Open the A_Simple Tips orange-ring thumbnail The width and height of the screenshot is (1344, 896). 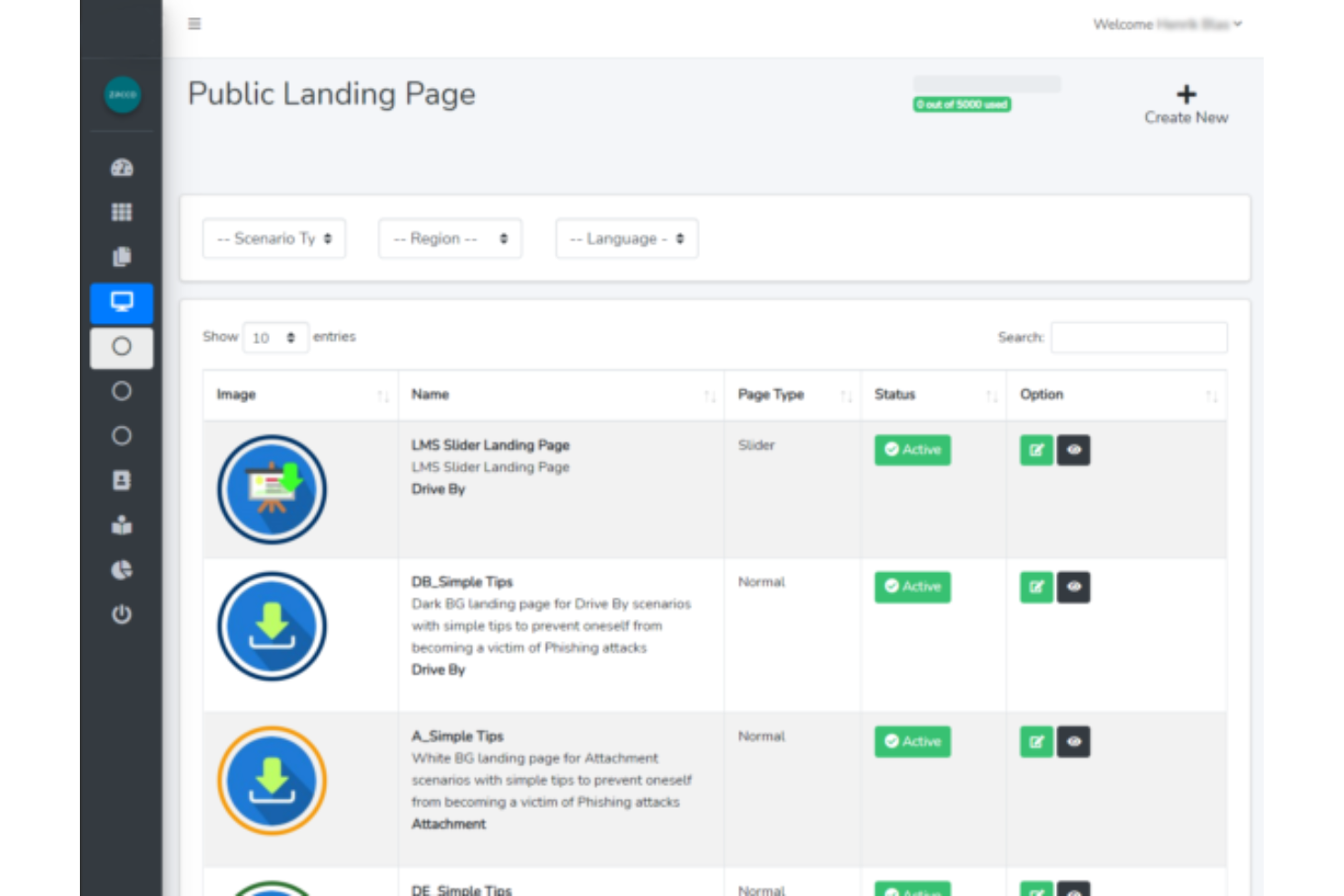pyautogui.click(x=272, y=781)
